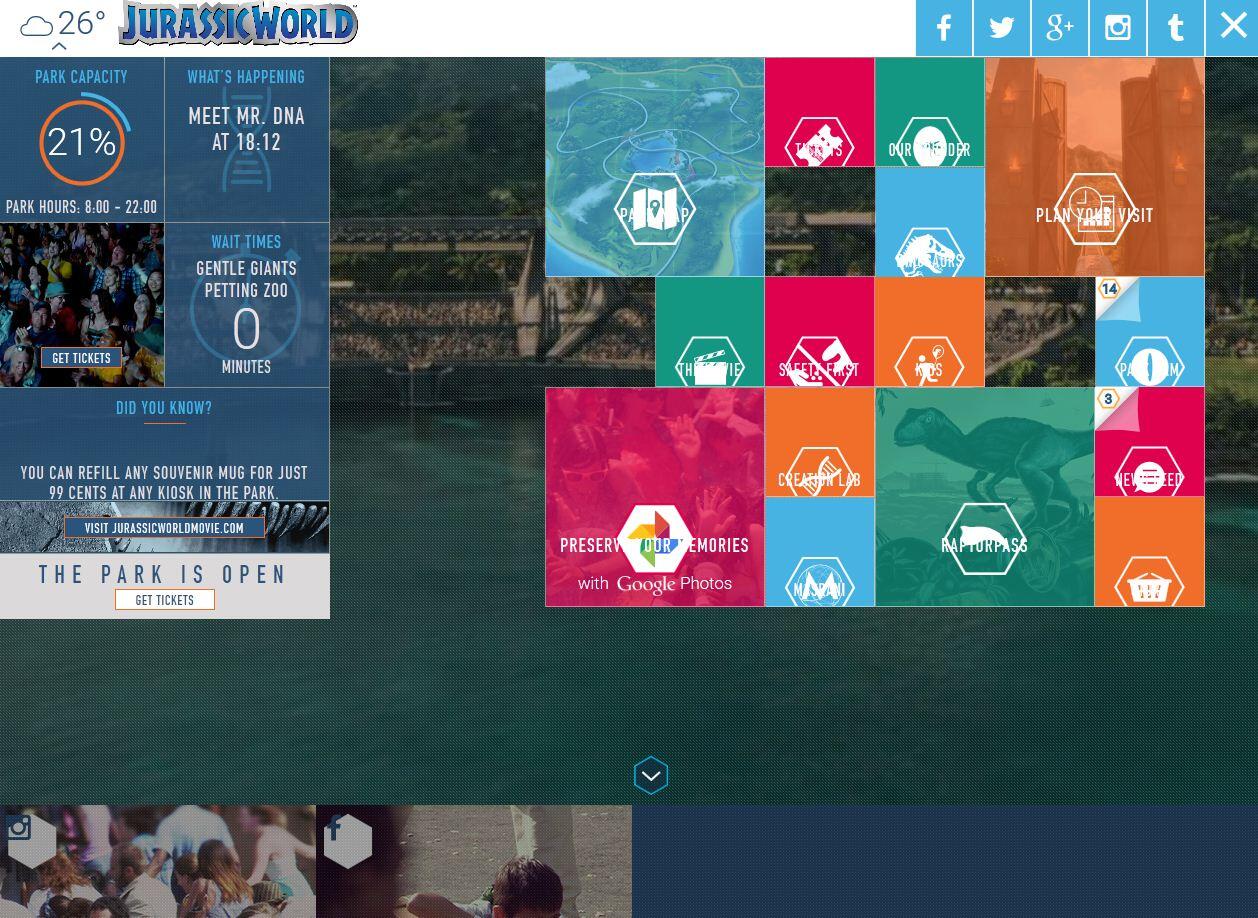Screen dimensions: 1258x918
Task: Open Preserve Your Memories Google Photos tile
Action: point(655,497)
